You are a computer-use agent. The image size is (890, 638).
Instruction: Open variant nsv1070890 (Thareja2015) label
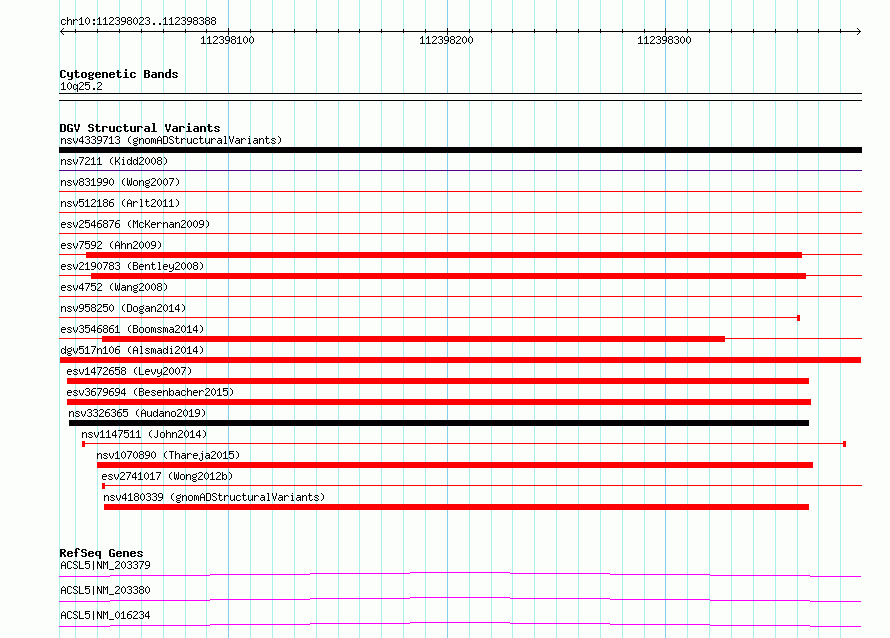[168, 455]
